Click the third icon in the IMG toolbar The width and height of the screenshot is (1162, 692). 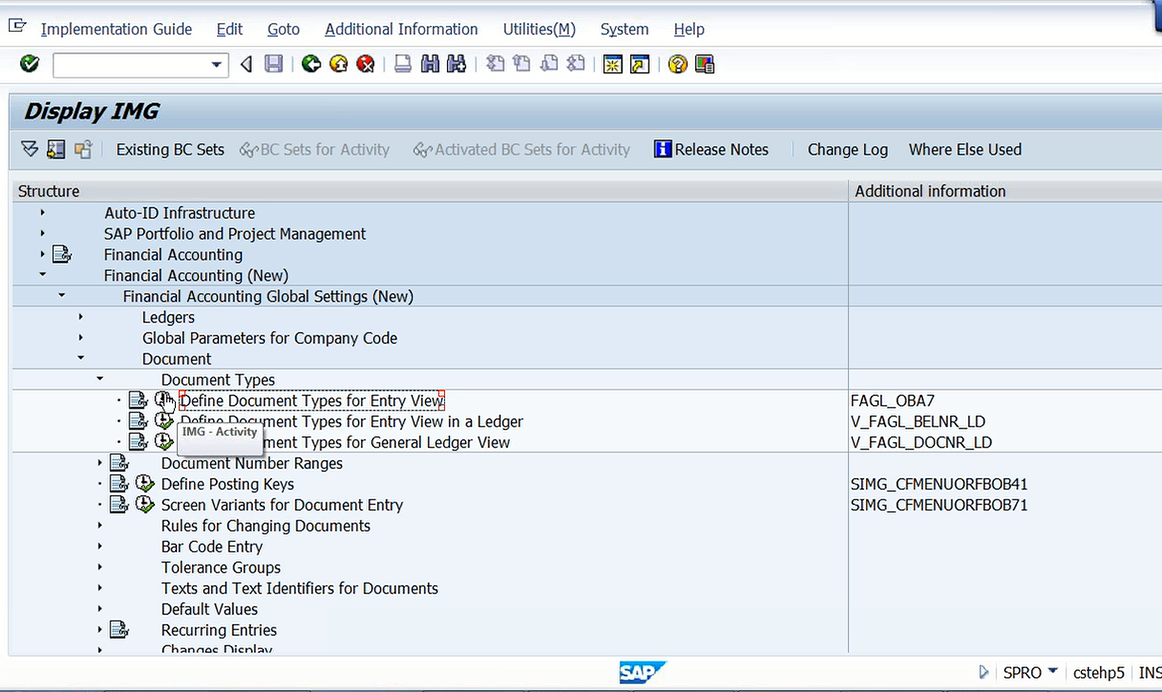pyautogui.click(x=83, y=150)
